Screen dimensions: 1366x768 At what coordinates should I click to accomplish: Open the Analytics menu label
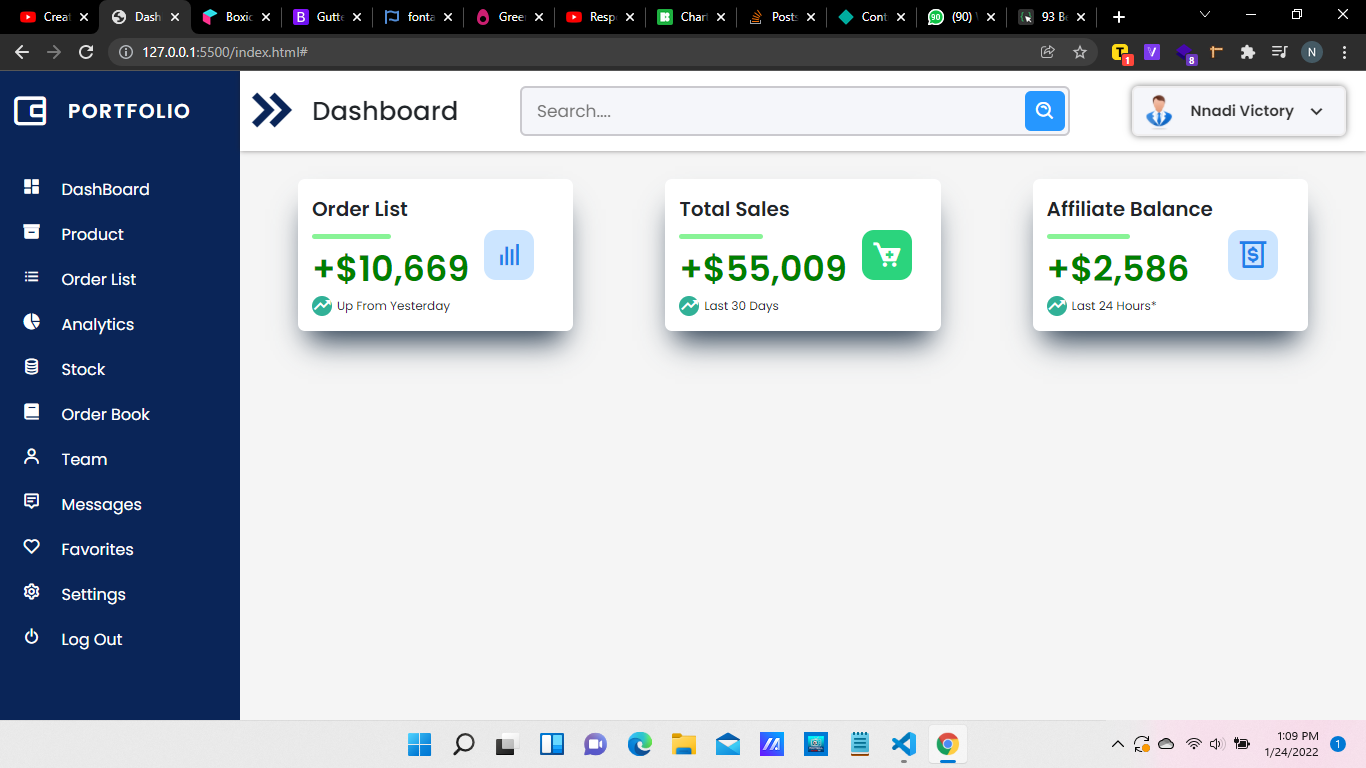click(x=98, y=324)
